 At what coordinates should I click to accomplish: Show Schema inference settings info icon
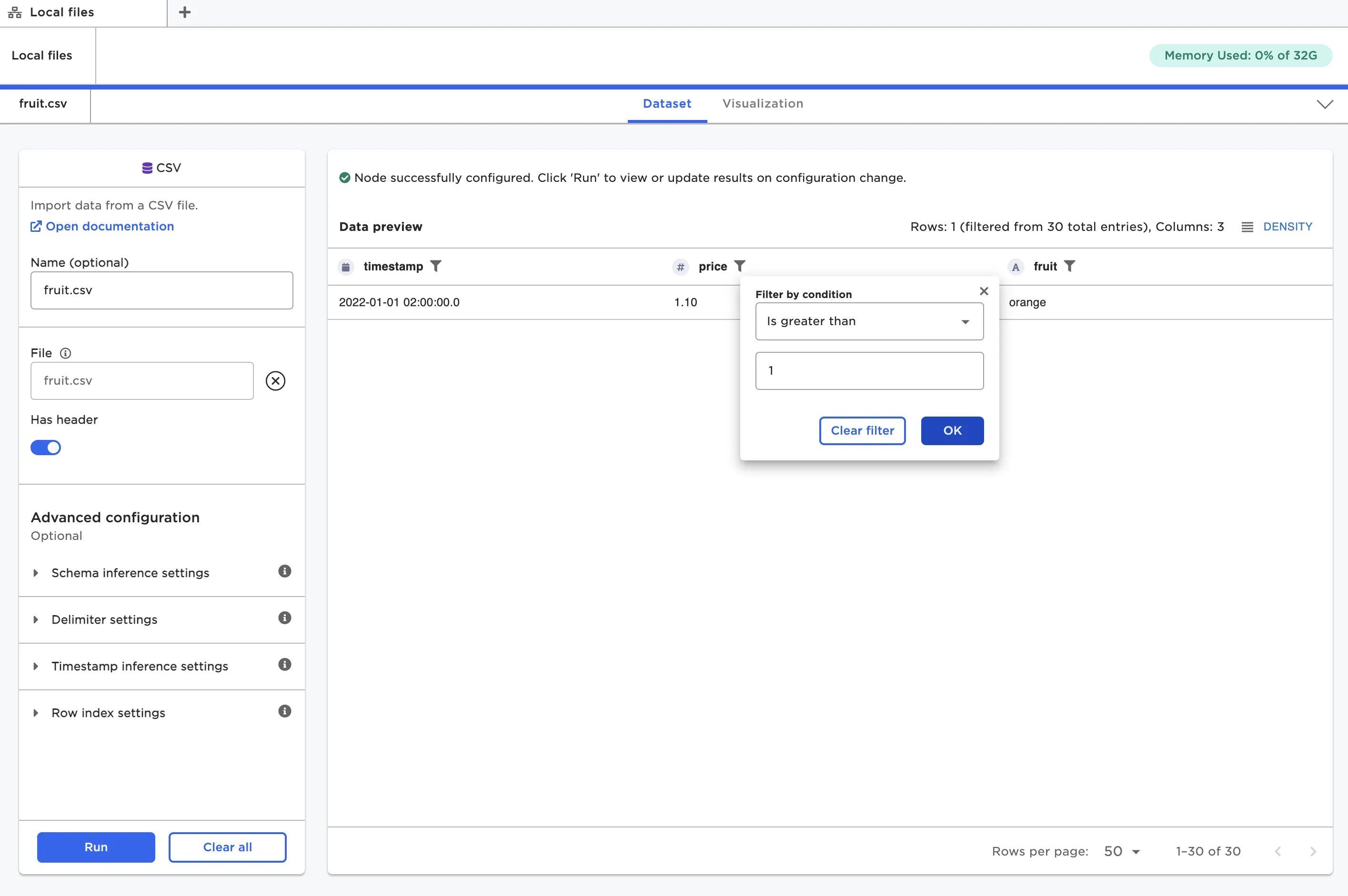(x=284, y=571)
